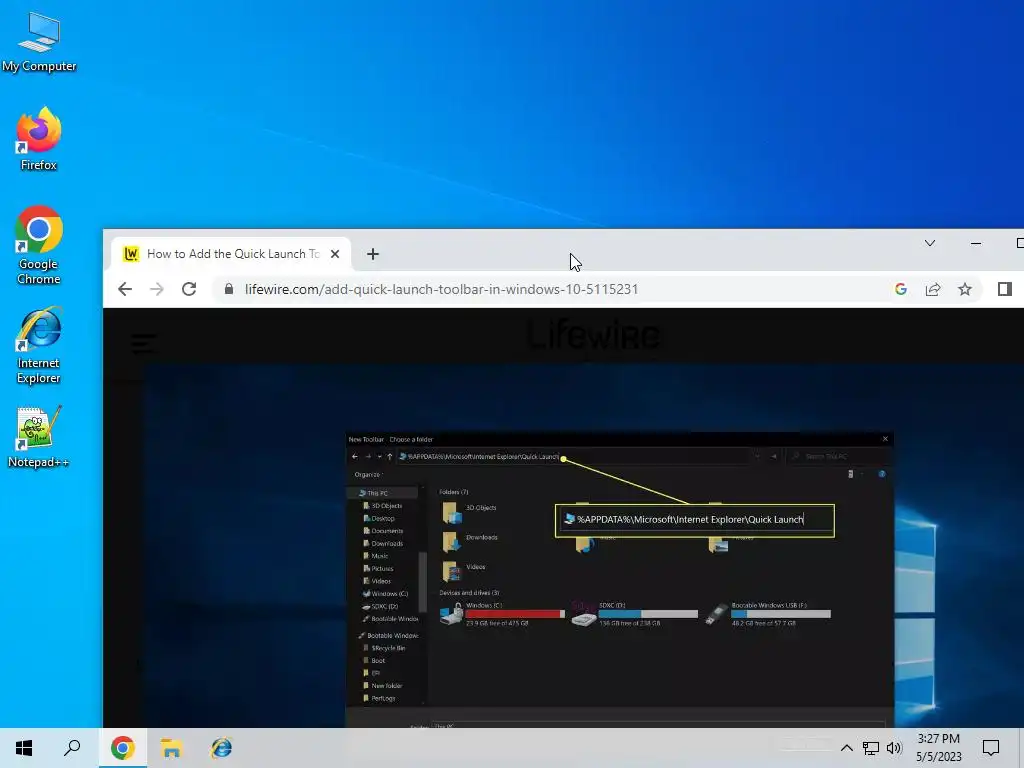Switch to Chrome on taskbar
Image resolution: width=1024 pixels, height=768 pixels.
coord(123,748)
